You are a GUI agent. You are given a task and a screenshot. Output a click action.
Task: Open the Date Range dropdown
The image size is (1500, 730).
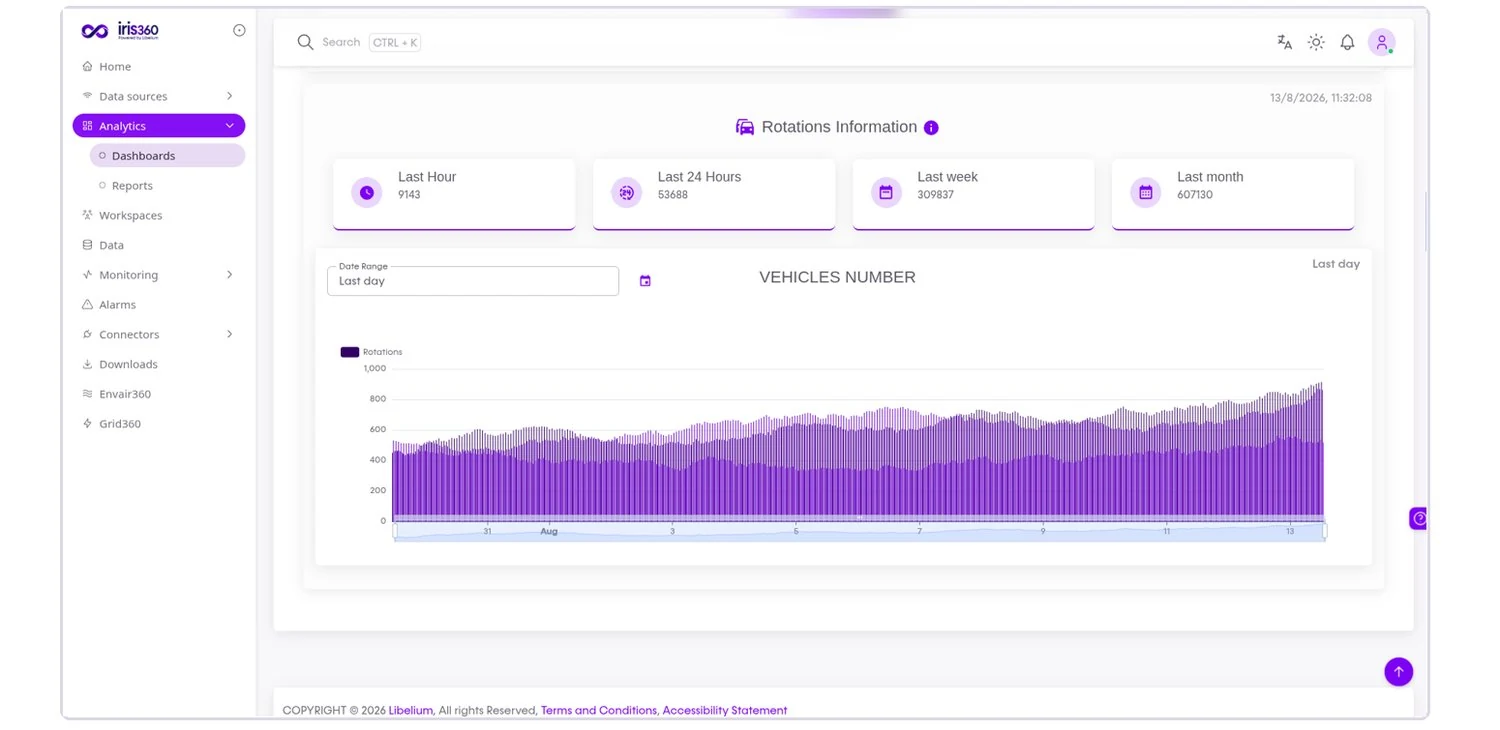(x=473, y=281)
